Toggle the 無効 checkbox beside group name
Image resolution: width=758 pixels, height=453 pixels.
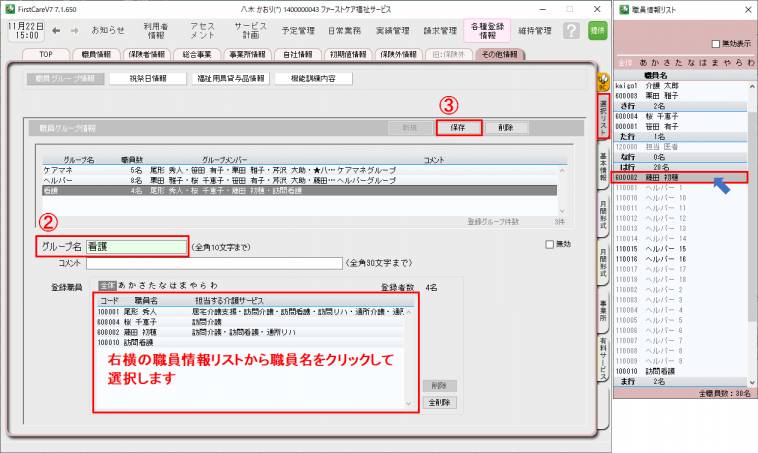pyautogui.click(x=550, y=244)
